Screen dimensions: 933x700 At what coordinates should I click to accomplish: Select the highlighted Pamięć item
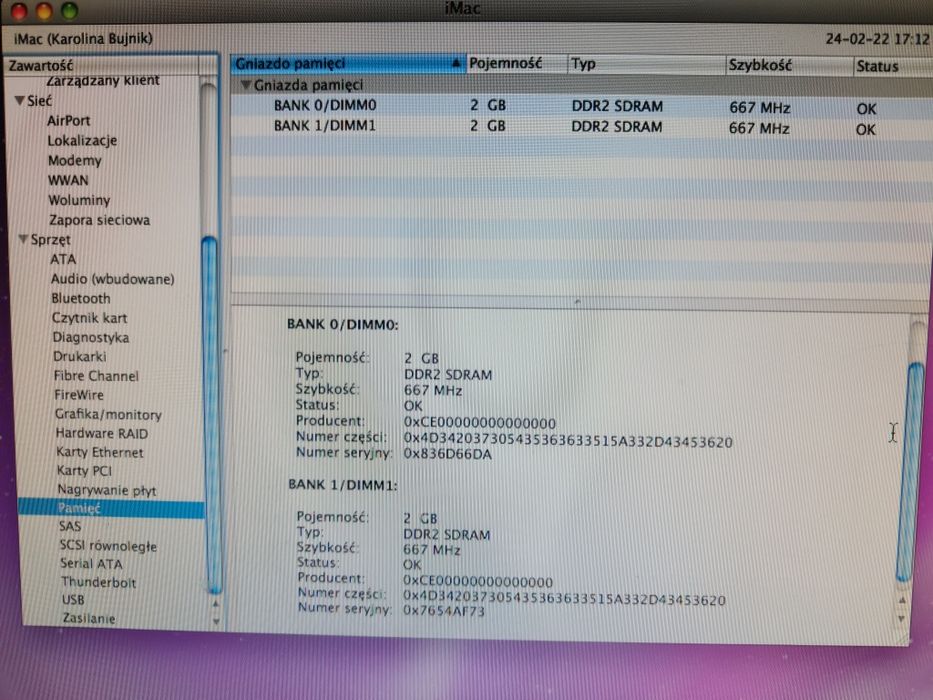(111, 508)
